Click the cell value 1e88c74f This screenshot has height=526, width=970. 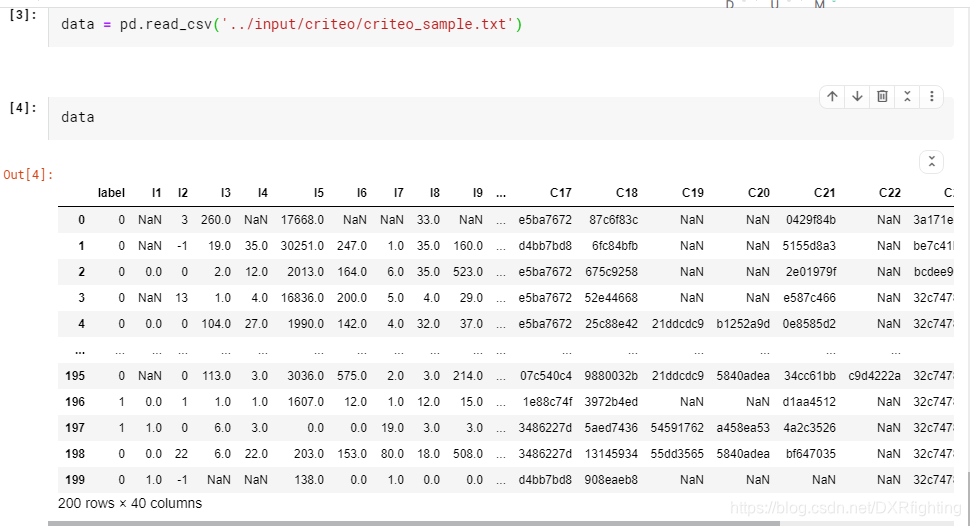pos(547,402)
